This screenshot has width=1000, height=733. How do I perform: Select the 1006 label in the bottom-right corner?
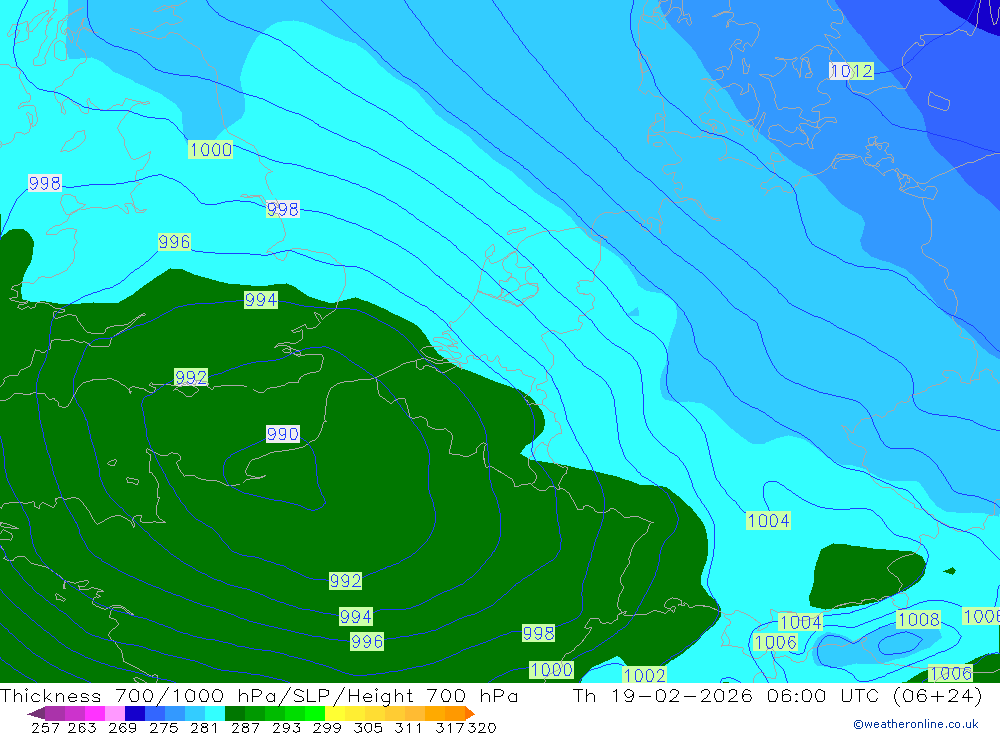click(x=950, y=674)
